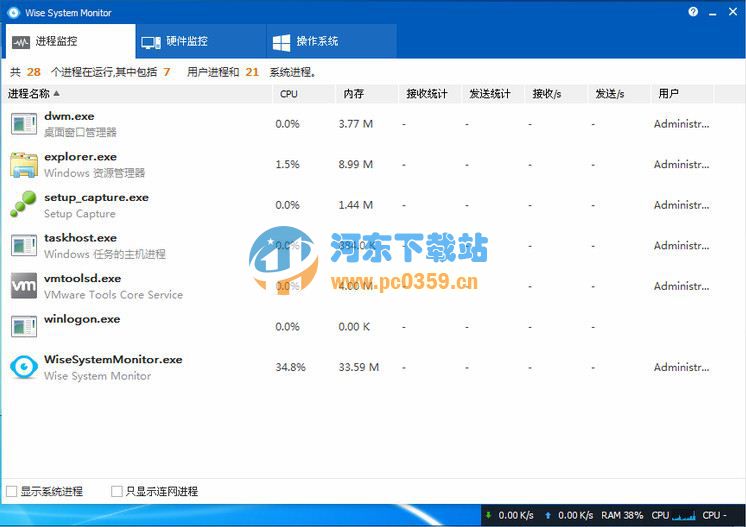Screen dimensions: 746x527
Task: Sort by 用户 column header
Action: click(x=682, y=94)
